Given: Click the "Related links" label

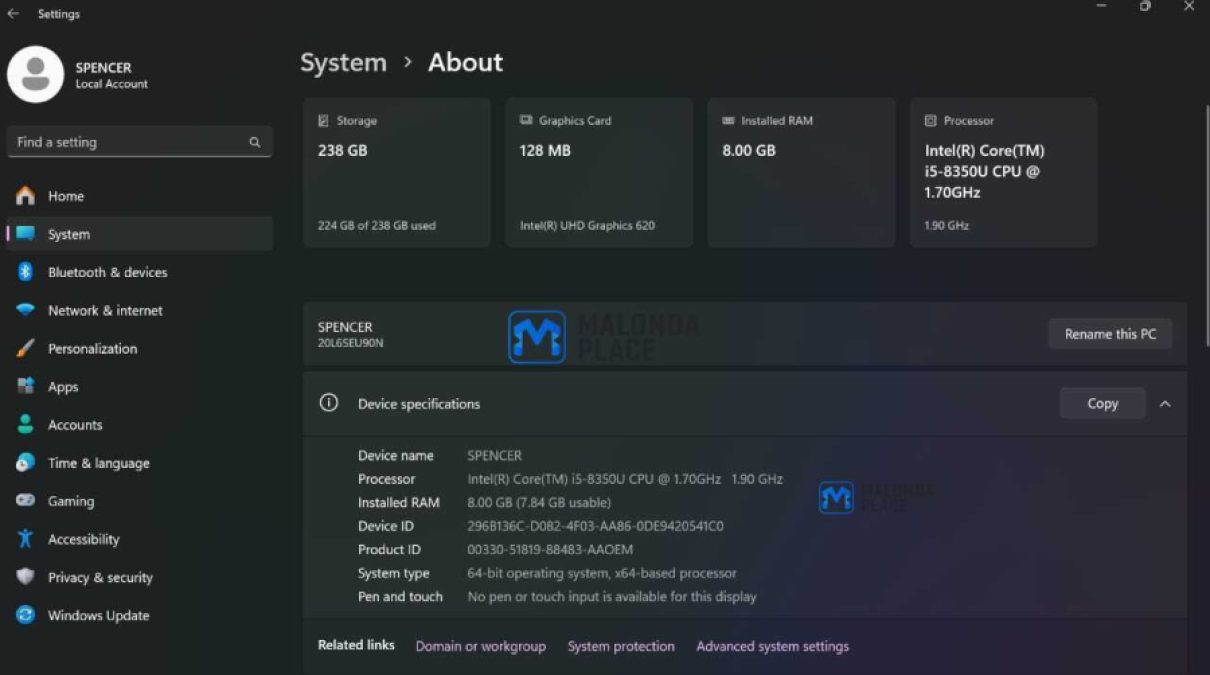Looking at the screenshot, I should (x=356, y=645).
